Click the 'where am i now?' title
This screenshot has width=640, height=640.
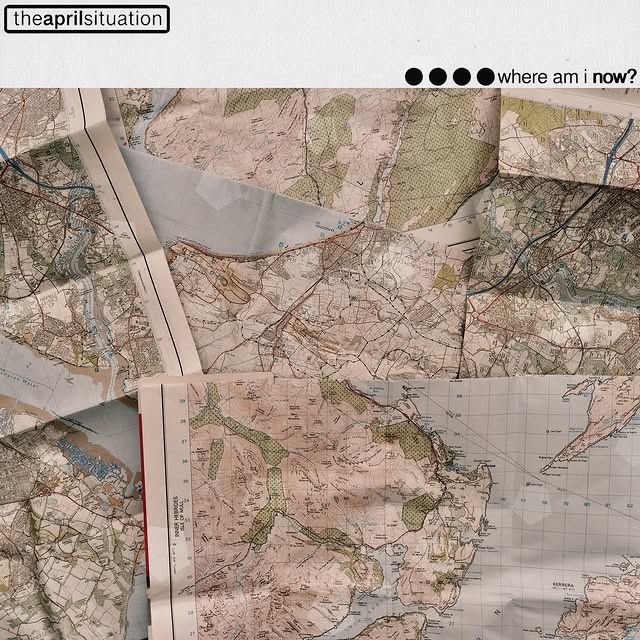pyautogui.click(x=567, y=77)
